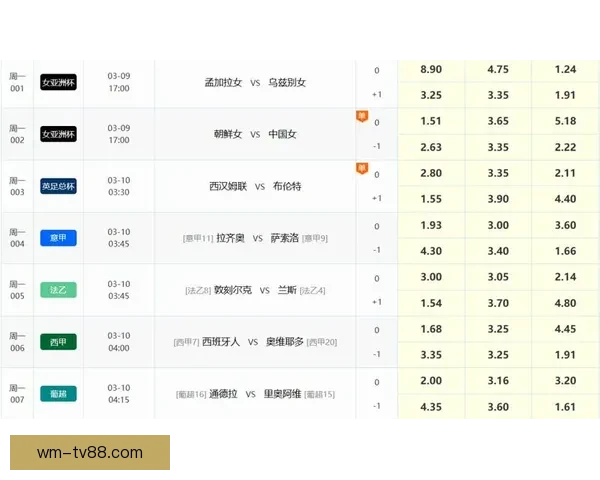
Task: Choose draw odds 3.05 in match 005
Action: 498,277
